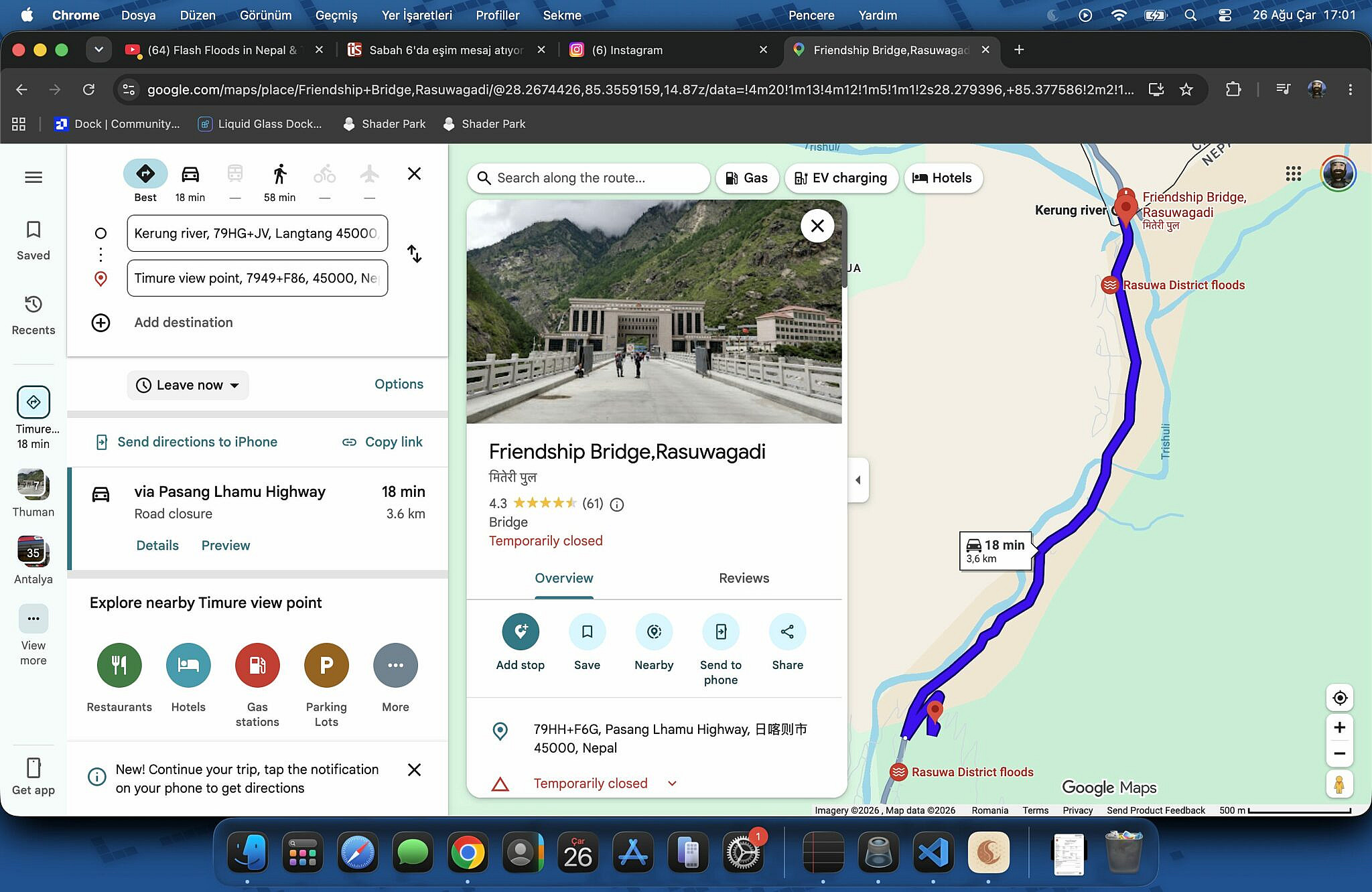Copy link to the directions
The height and width of the screenshot is (892, 1372).
(x=383, y=442)
